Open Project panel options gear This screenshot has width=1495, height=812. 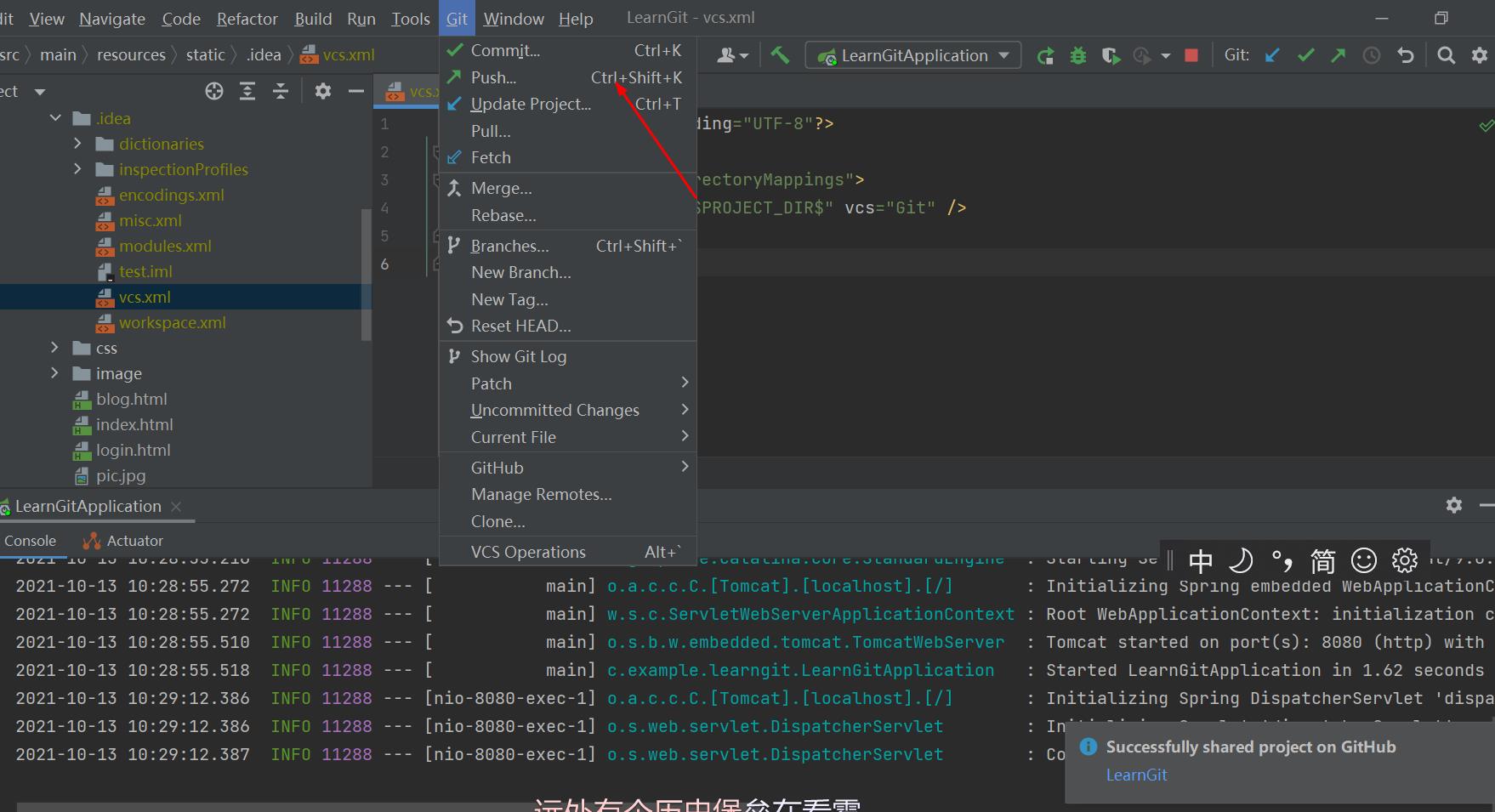click(x=323, y=91)
